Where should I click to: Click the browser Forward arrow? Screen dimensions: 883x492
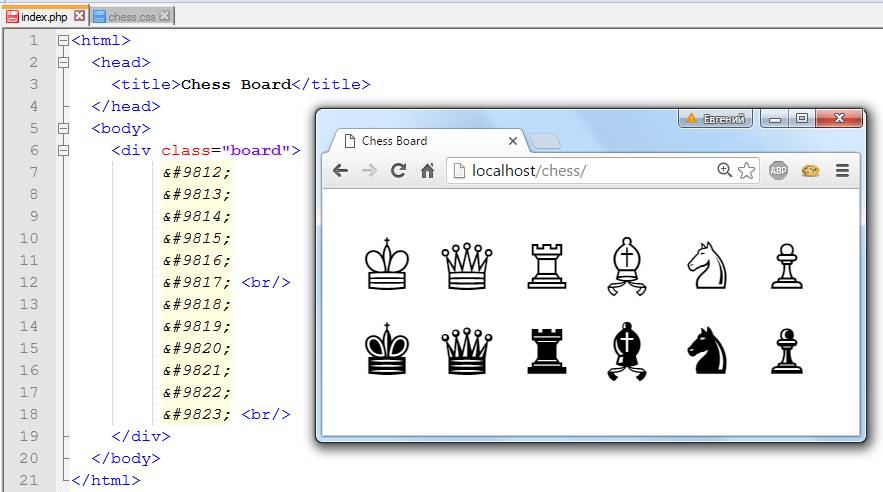click(x=369, y=171)
